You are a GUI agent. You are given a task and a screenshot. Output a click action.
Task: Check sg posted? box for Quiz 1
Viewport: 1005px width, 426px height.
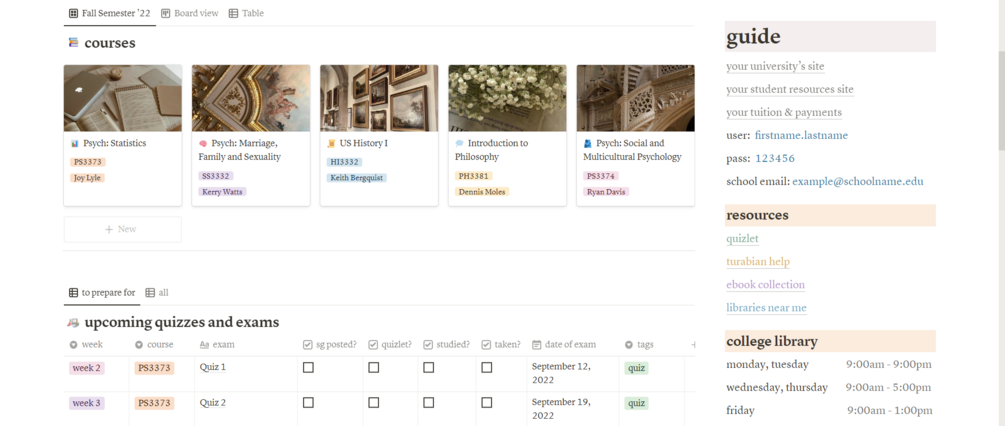tap(308, 368)
